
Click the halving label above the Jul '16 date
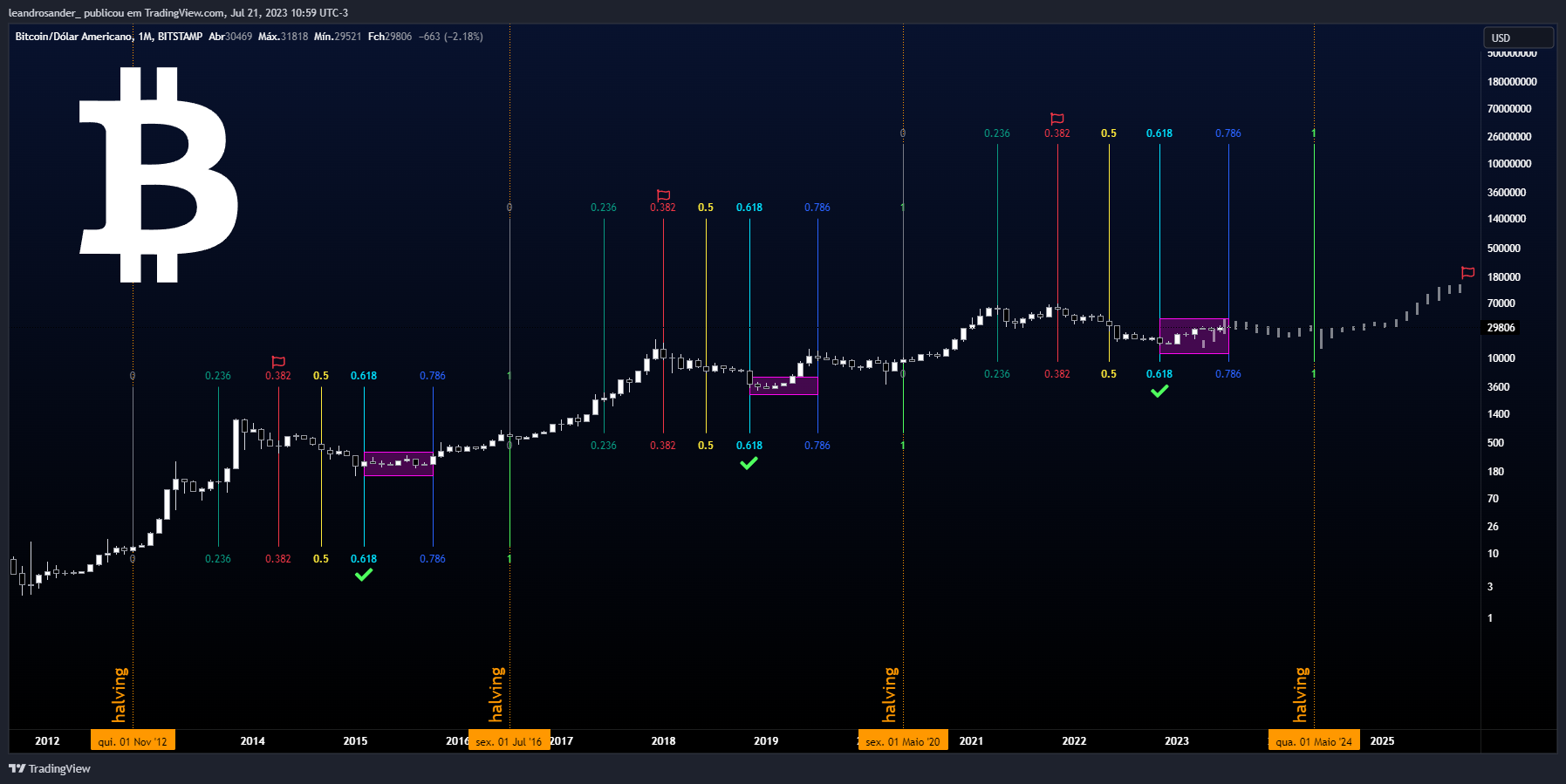[x=496, y=695]
